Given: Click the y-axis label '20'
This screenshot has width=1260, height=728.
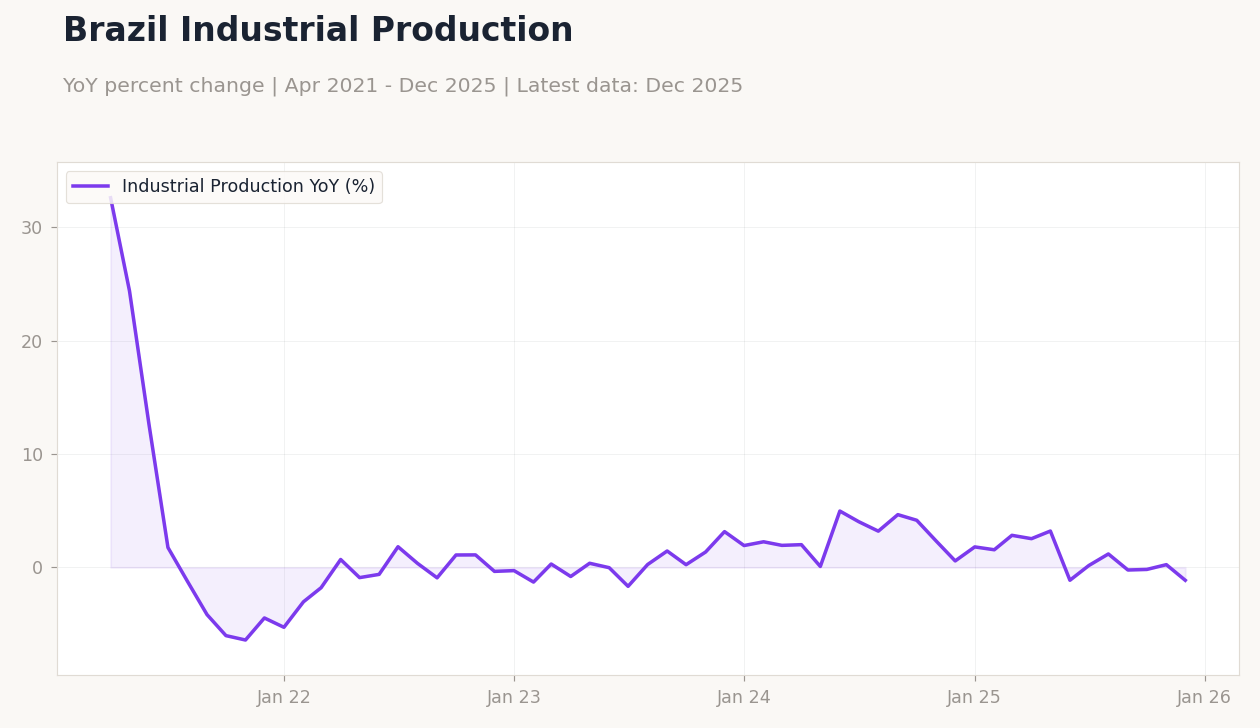Looking at the screenshot, I should [32, 341].
